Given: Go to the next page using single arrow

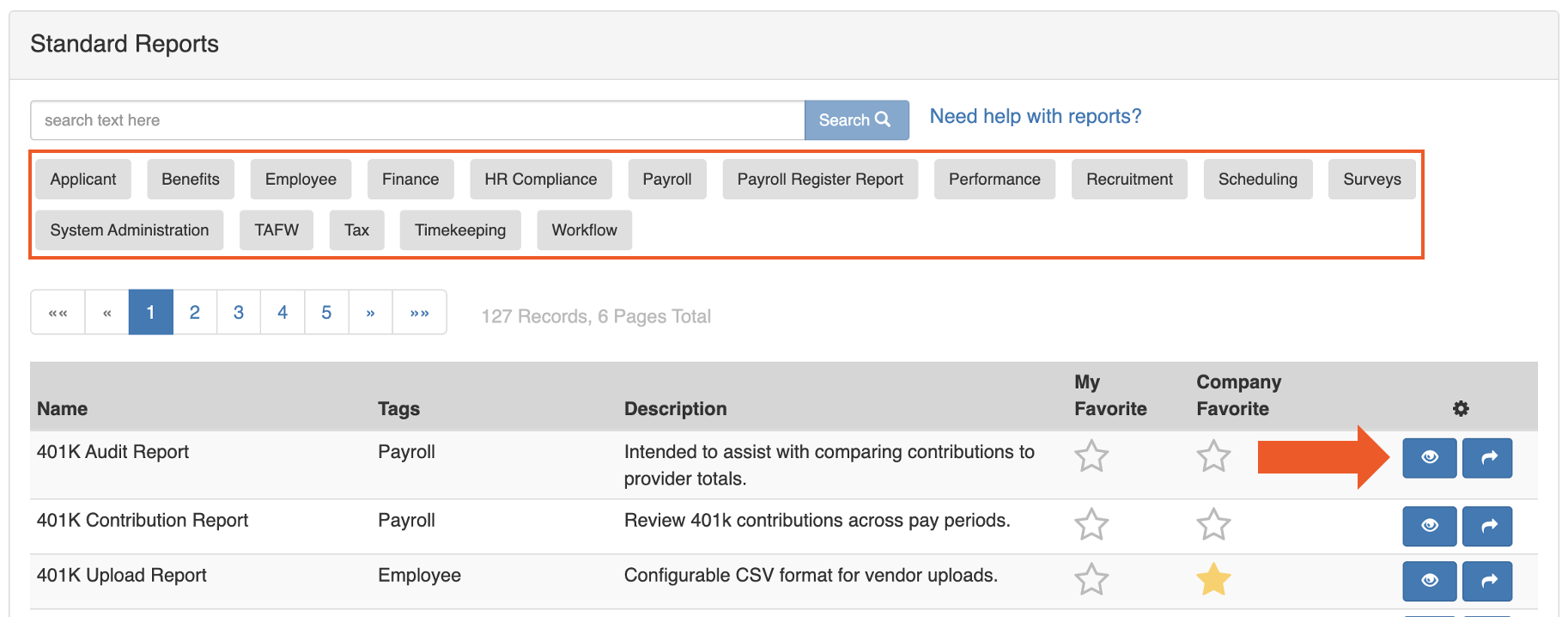Looking at the screenshot, I should coord(370,312).
